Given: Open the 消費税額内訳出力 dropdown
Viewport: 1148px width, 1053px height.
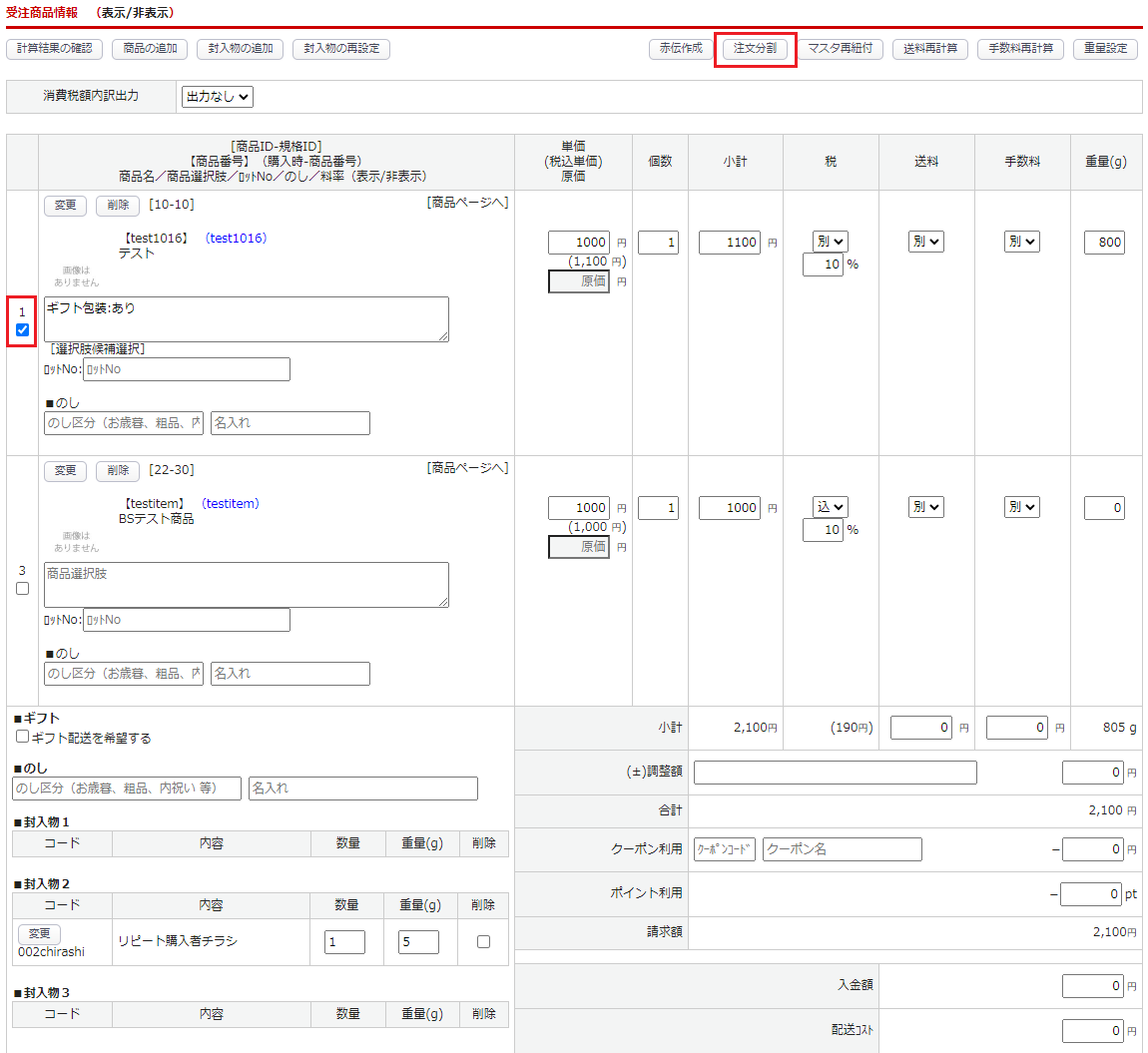Looking at the screenshot, I should pos(217,97).
